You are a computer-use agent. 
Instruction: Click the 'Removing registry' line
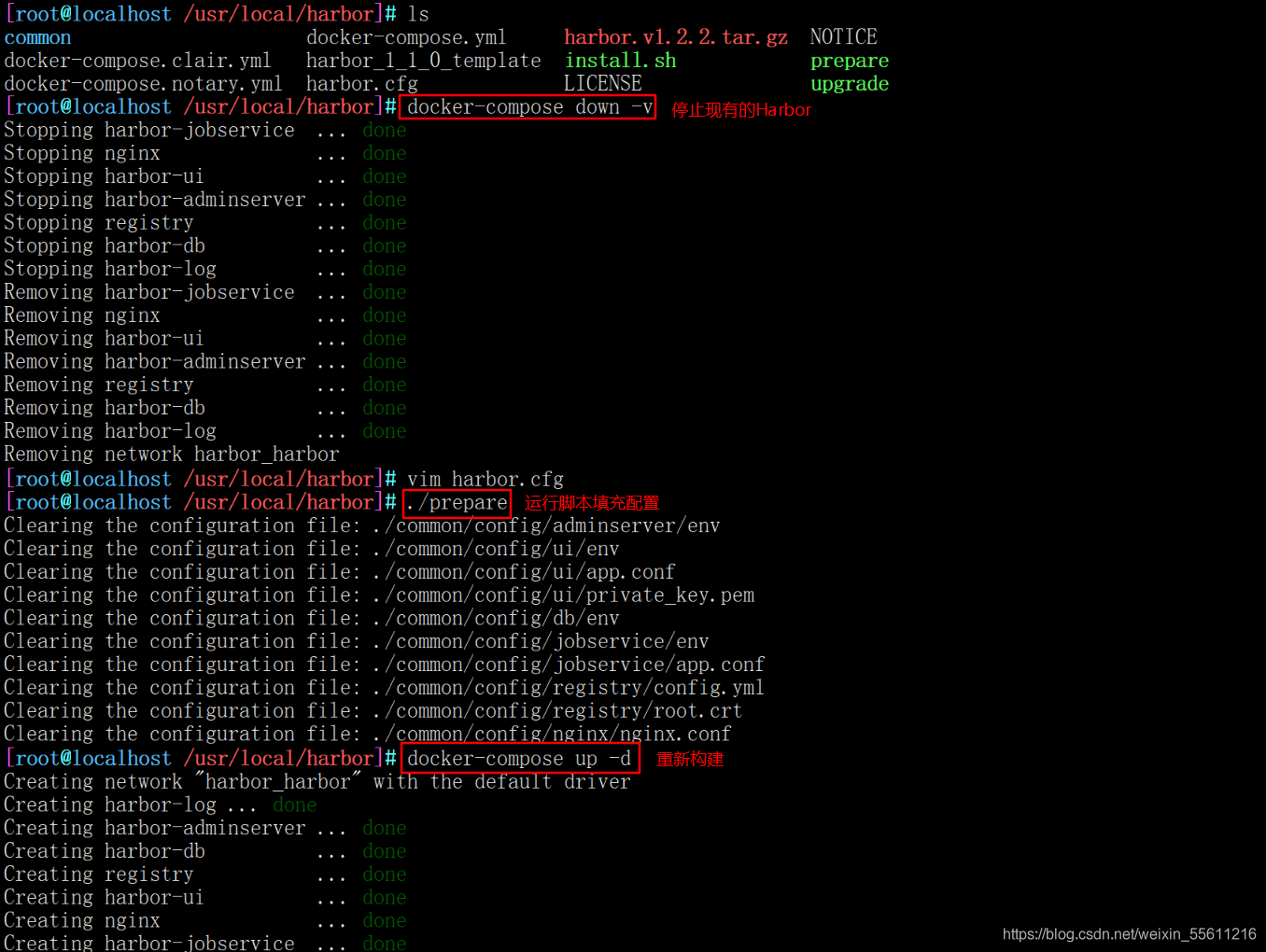[x=205, y=385]
